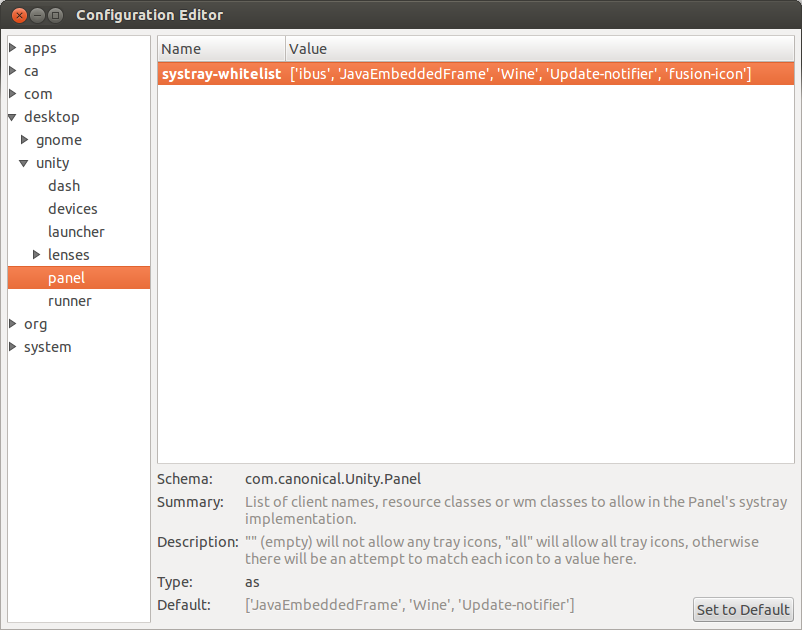
Task: Expand the lenses node arrow
Action: [37, 255]
